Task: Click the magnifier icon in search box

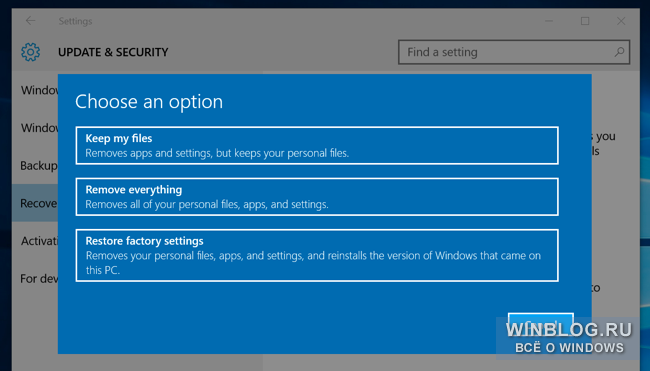Action: [619, 52]
